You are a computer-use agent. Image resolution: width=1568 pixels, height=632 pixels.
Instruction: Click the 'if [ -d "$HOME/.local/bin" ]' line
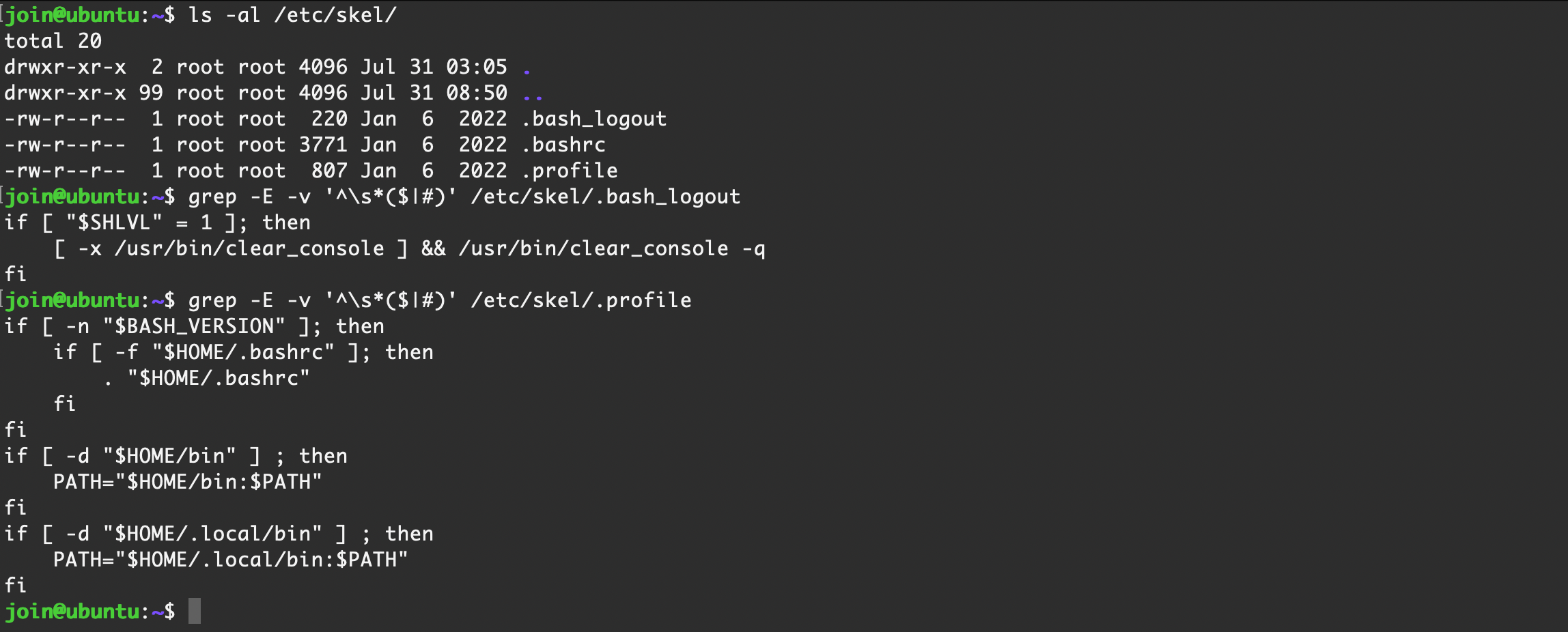[x=219, y=534]
